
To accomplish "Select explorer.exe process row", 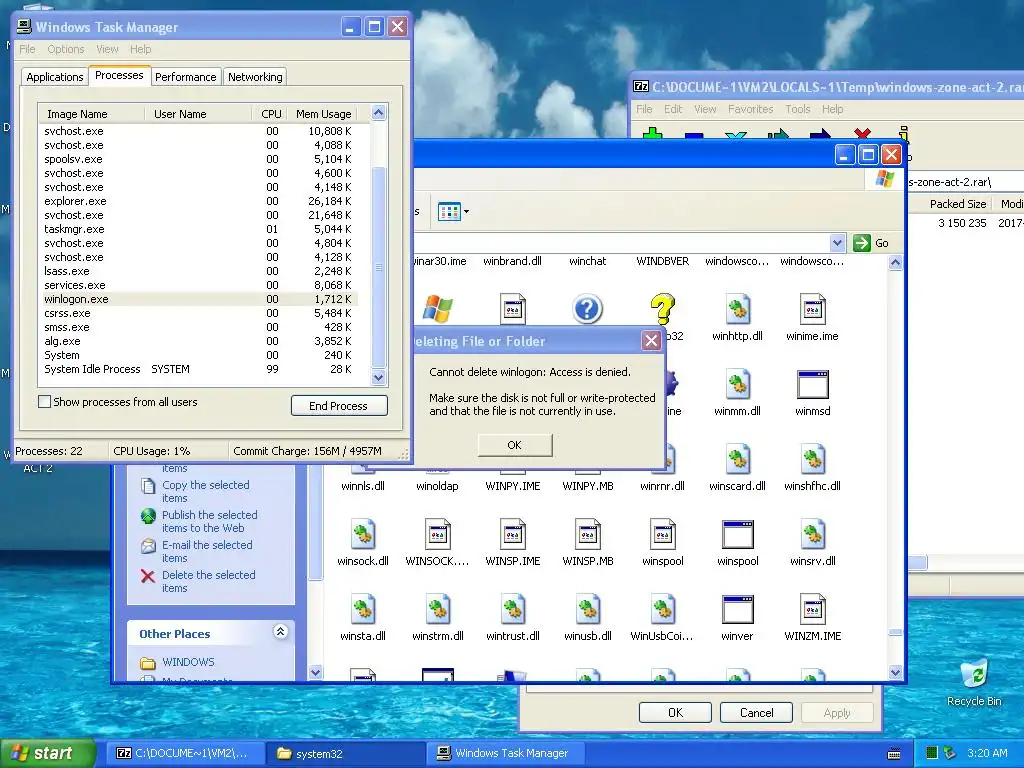I will [x=199, y=201].
